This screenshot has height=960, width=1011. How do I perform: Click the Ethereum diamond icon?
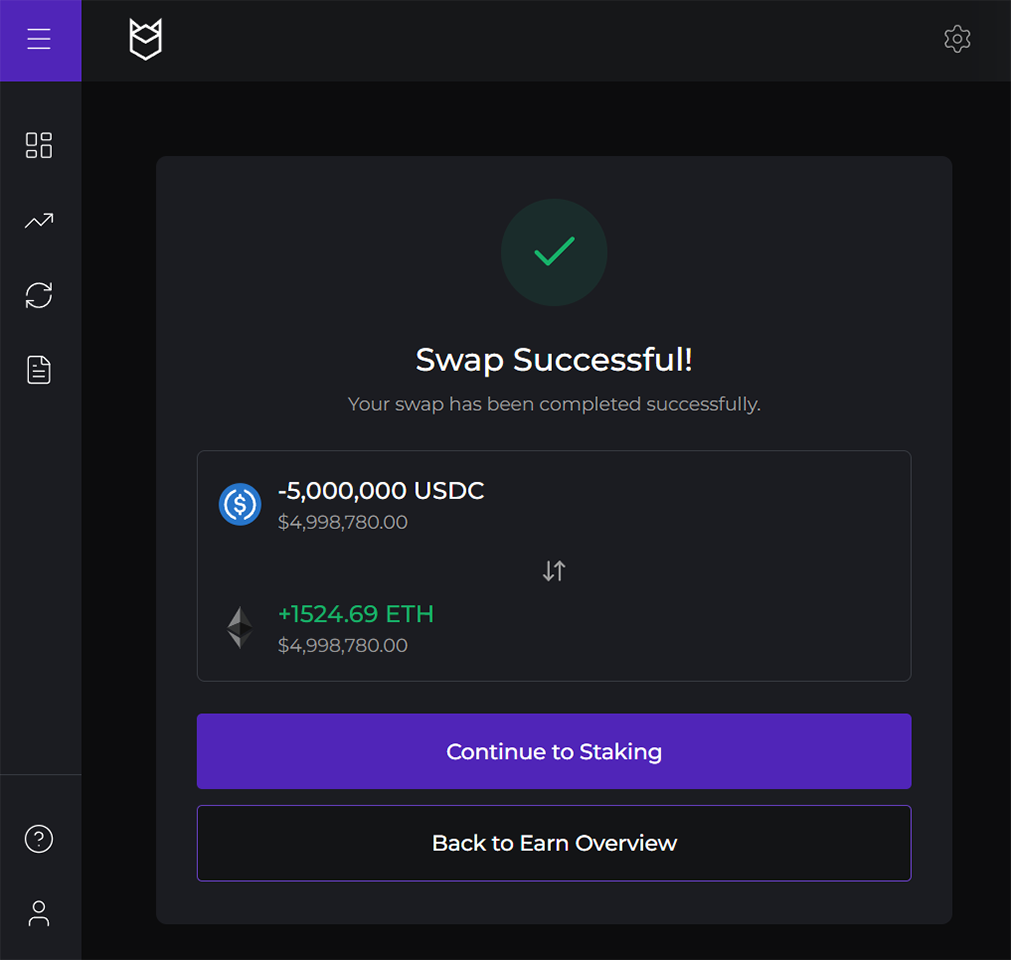(239, 628)
